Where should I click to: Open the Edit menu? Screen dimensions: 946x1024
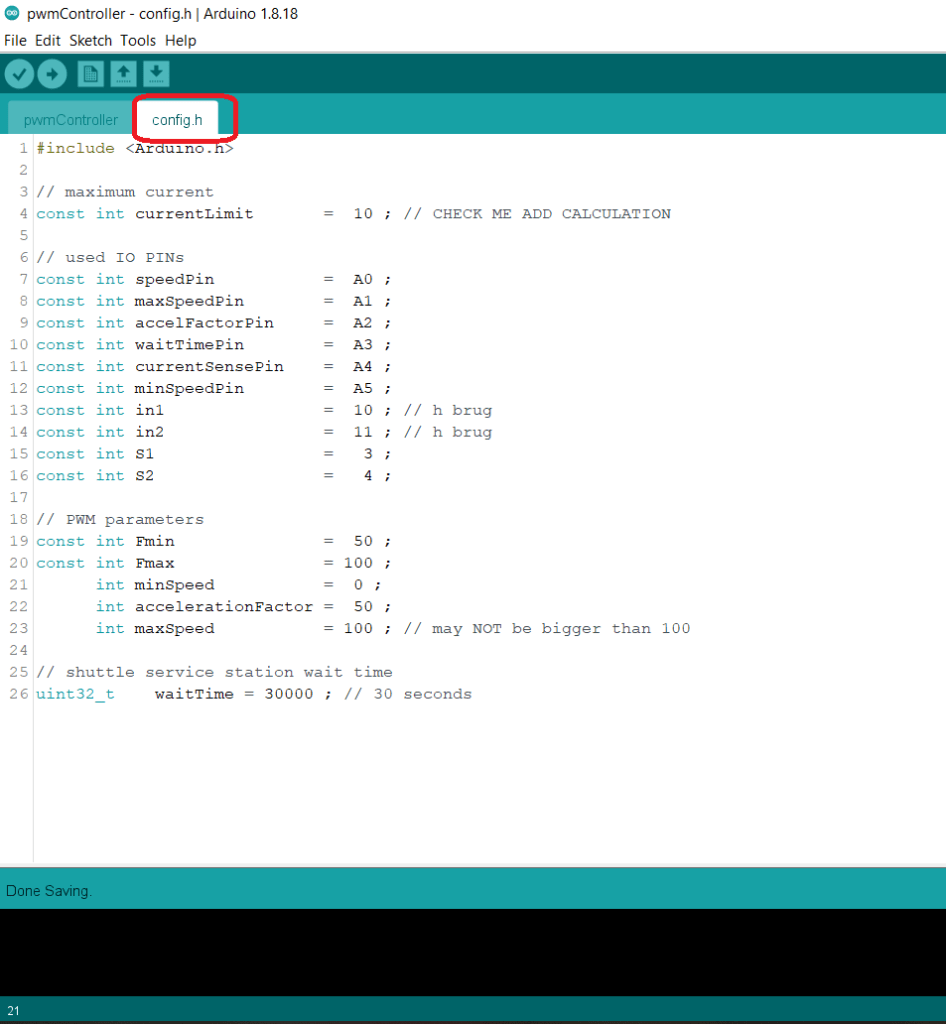click(47, 41)
